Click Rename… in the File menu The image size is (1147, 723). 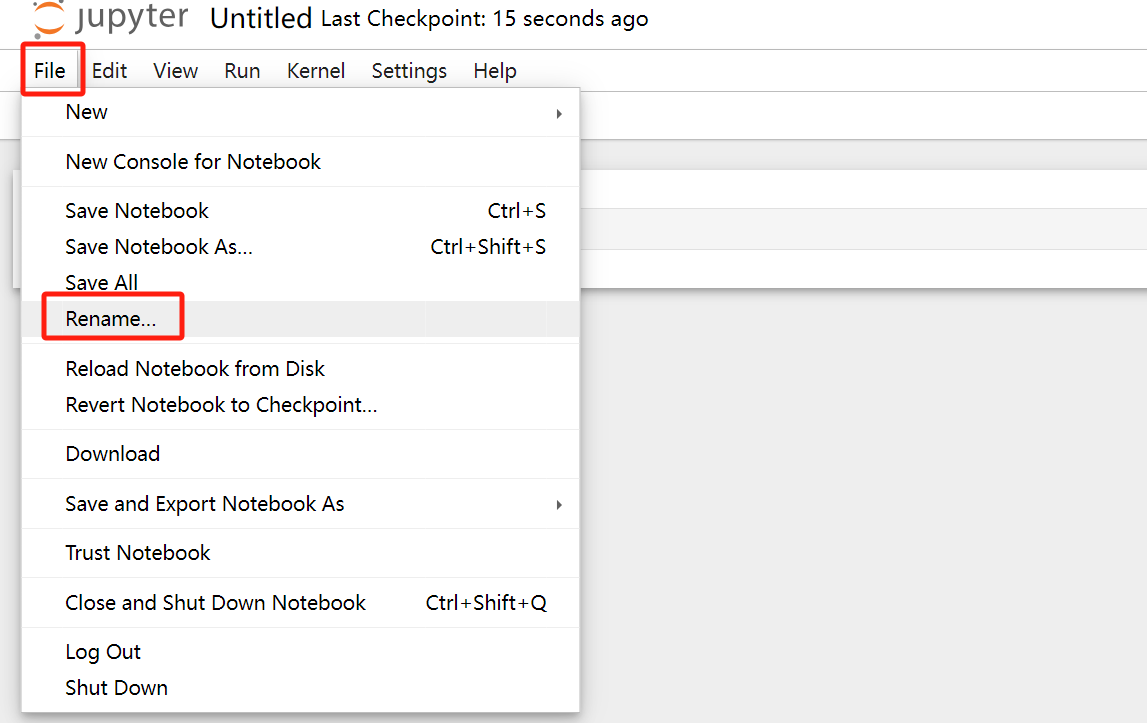click(111, 319)
